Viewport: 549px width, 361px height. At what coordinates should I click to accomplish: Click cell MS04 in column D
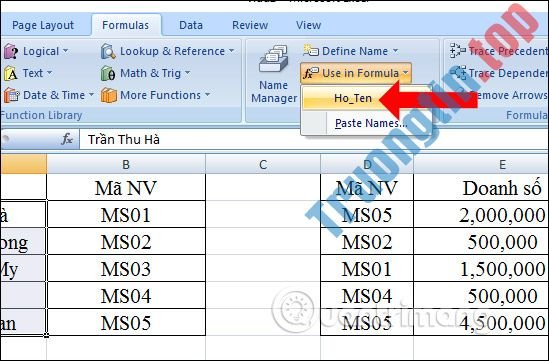click(367, 296)
